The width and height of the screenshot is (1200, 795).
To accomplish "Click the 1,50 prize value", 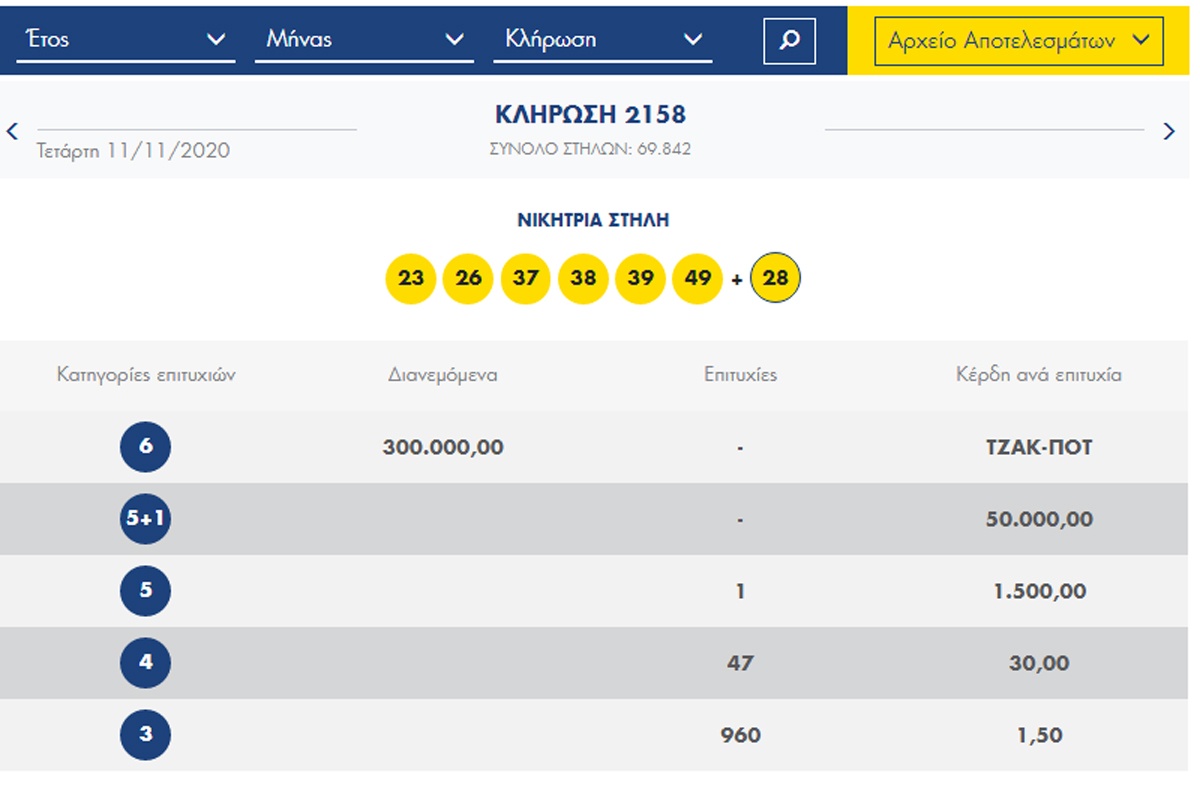I will 1039,735.
